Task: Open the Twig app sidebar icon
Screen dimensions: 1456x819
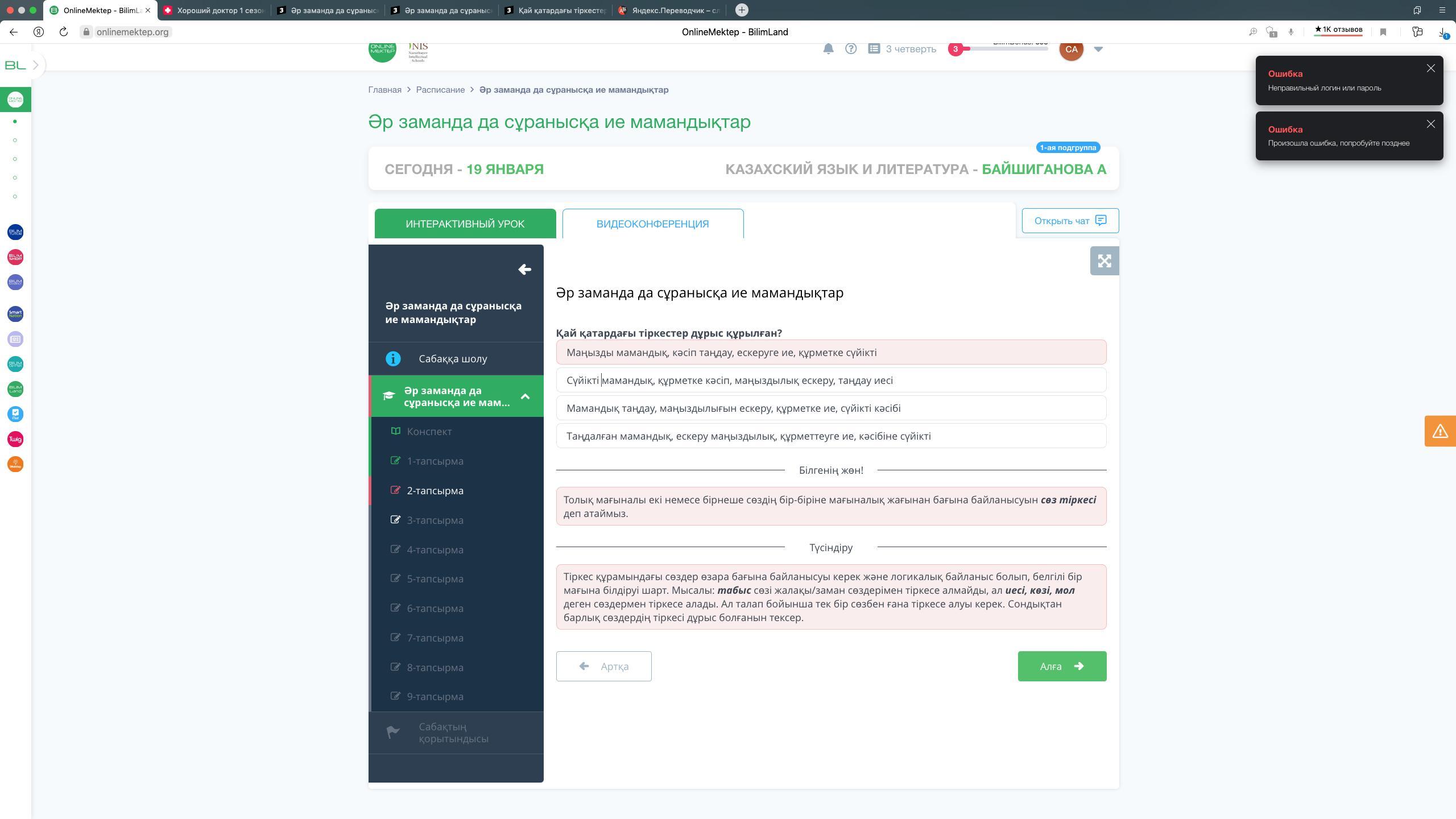Action: (15, 439)
